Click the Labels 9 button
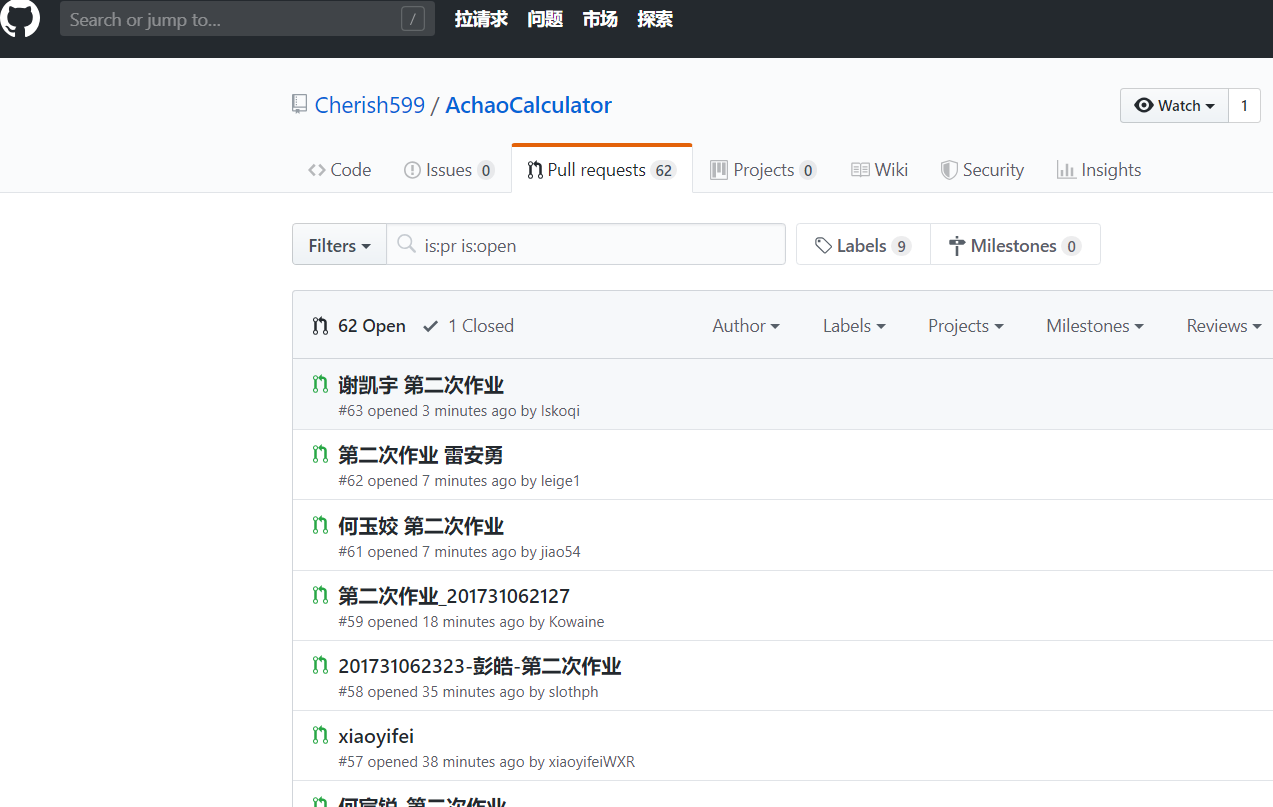The image size is (1273, 807). point(863,245)
